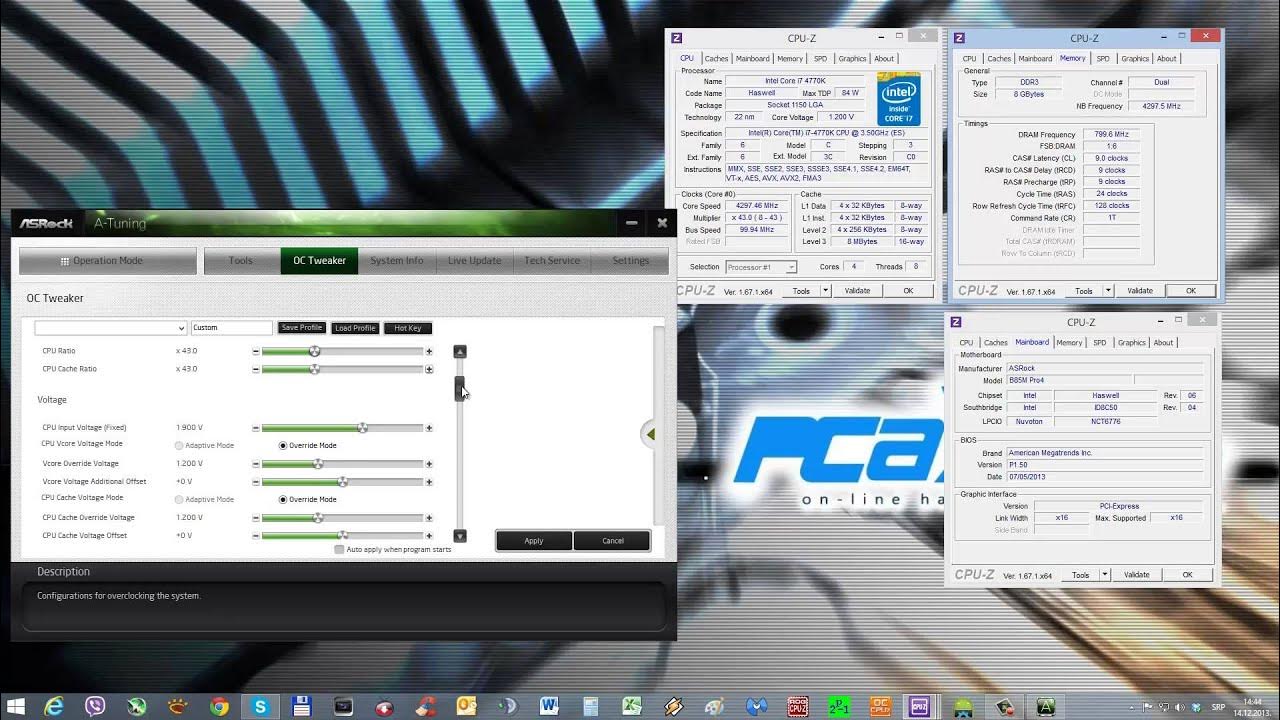Click the Hot Key button
The width and height of the screenshot is (1280, 720).
click(x=408, y=328)
